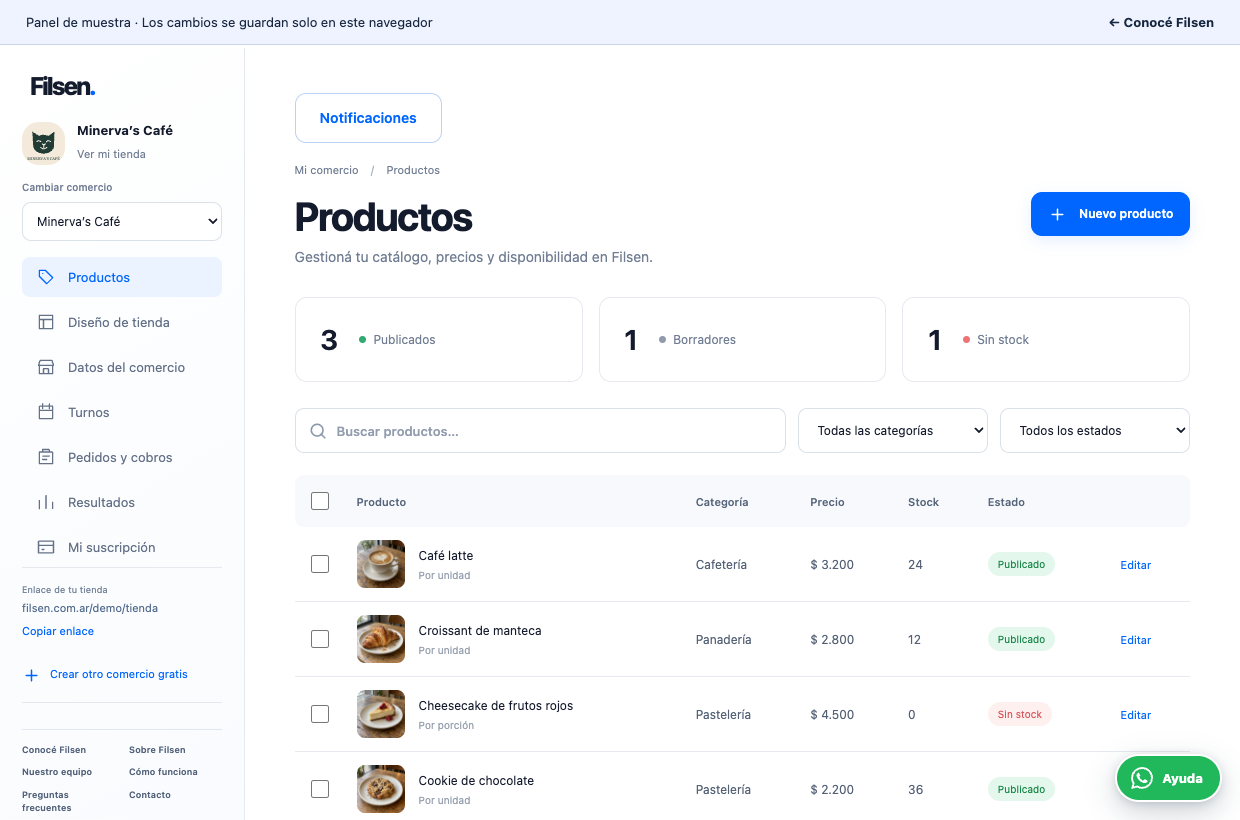Open Datos del comercio section
Viewport: 1240px width, 820px height.
tap(122, 367)
